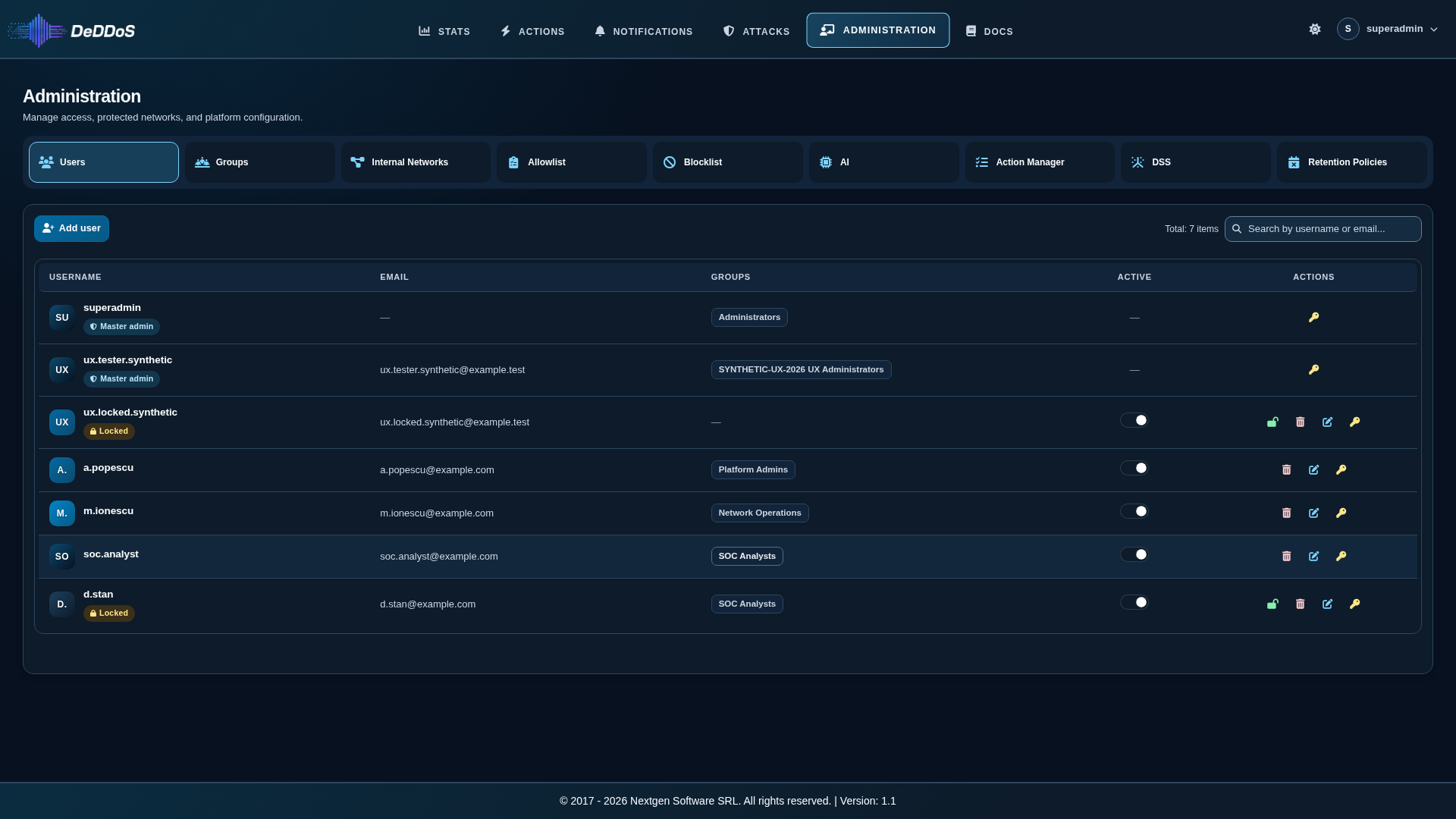Viewport: 1456px width, 819px height.
Task: Click the password key icon for superadmin
Action: (1313, 318)
